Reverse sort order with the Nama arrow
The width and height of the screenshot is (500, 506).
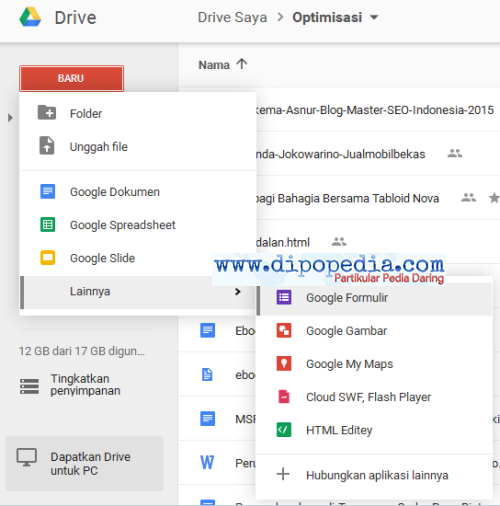click(242, 63)
